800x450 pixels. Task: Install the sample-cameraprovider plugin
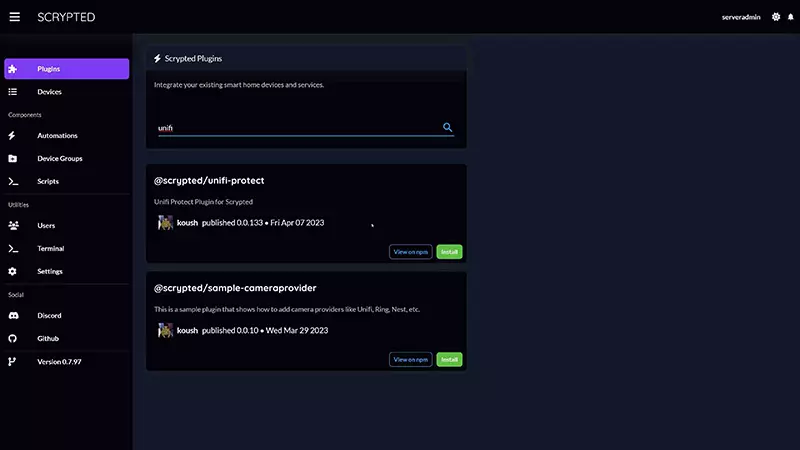click(449, 360)
